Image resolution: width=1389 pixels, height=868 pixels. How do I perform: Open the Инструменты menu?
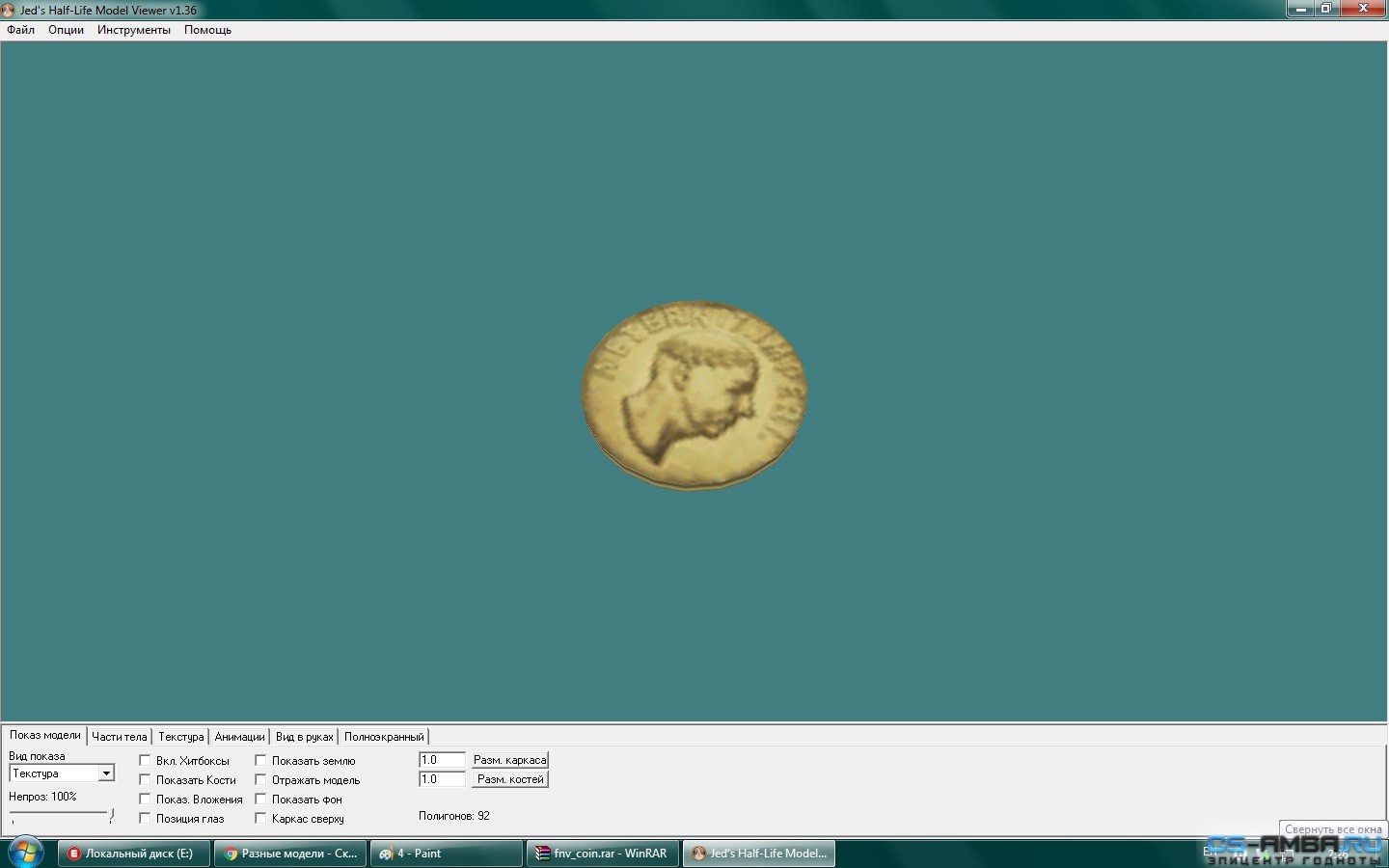point(133,30)
